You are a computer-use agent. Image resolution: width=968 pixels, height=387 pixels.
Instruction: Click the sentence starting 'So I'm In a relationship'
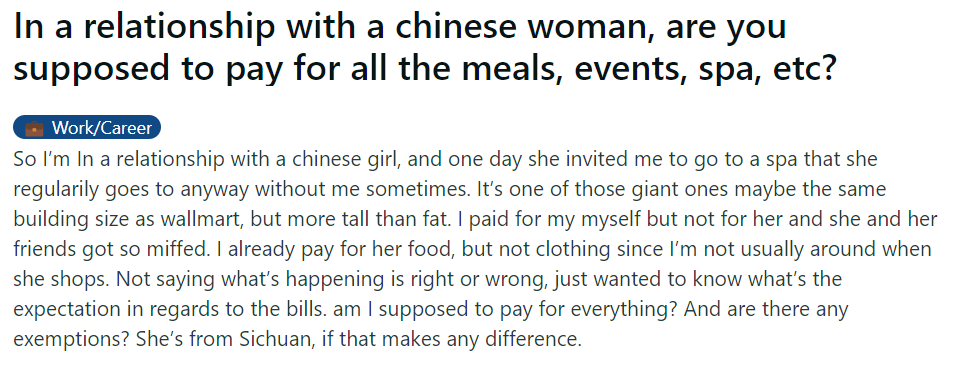pos(445,159)
